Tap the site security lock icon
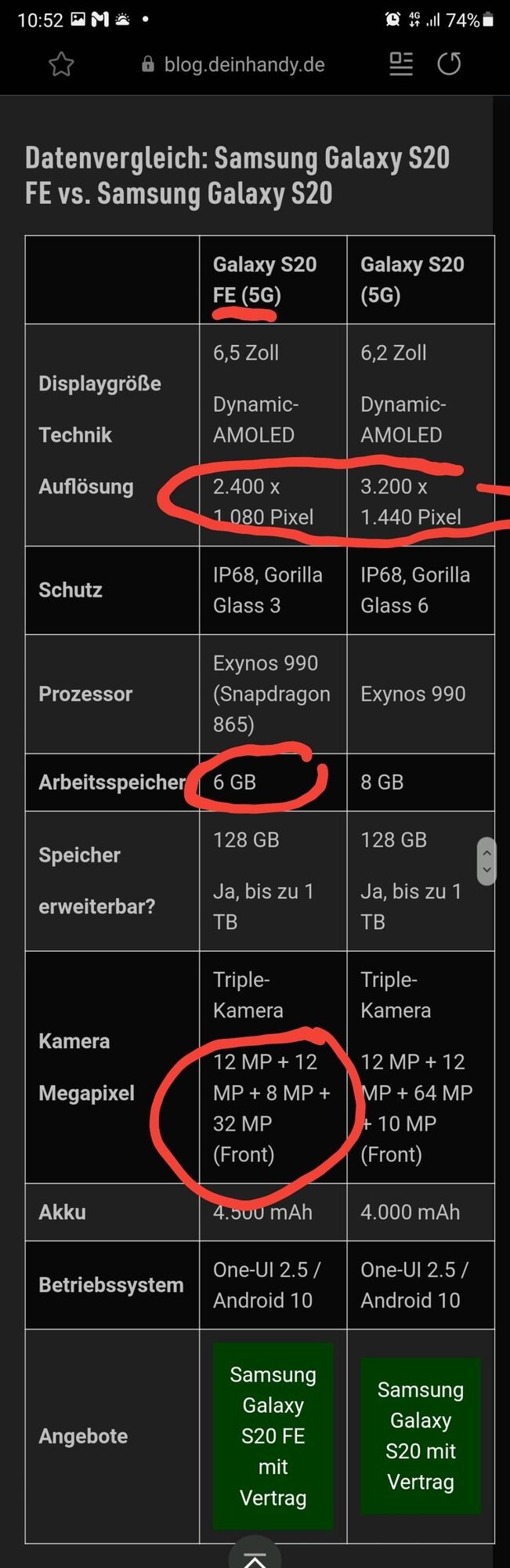Viewport: 510px width, 1568px height. [148, 65]
